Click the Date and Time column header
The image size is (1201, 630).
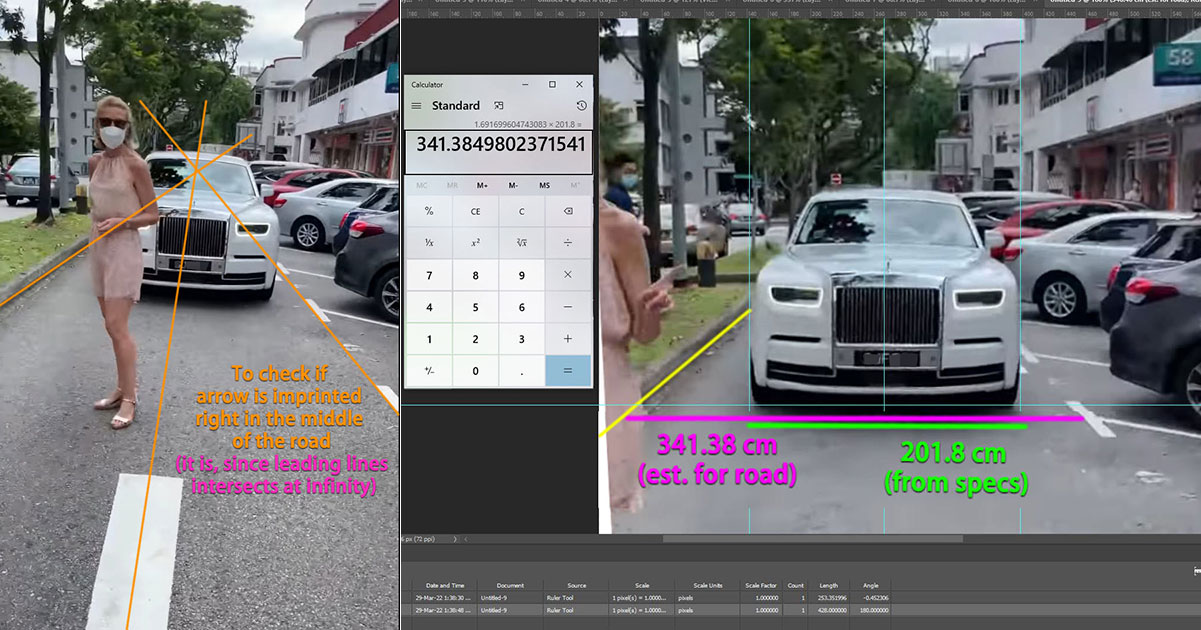click(x=445, y=585)
